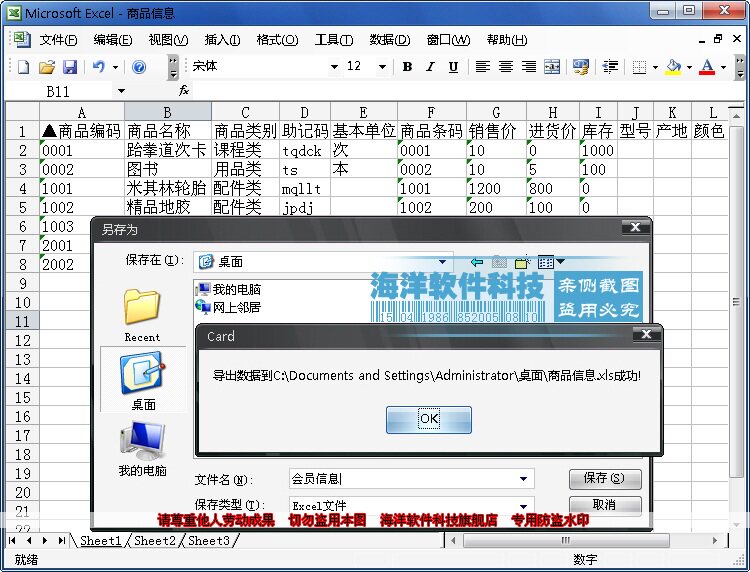Click the fx insert function icon

point(184,91)
